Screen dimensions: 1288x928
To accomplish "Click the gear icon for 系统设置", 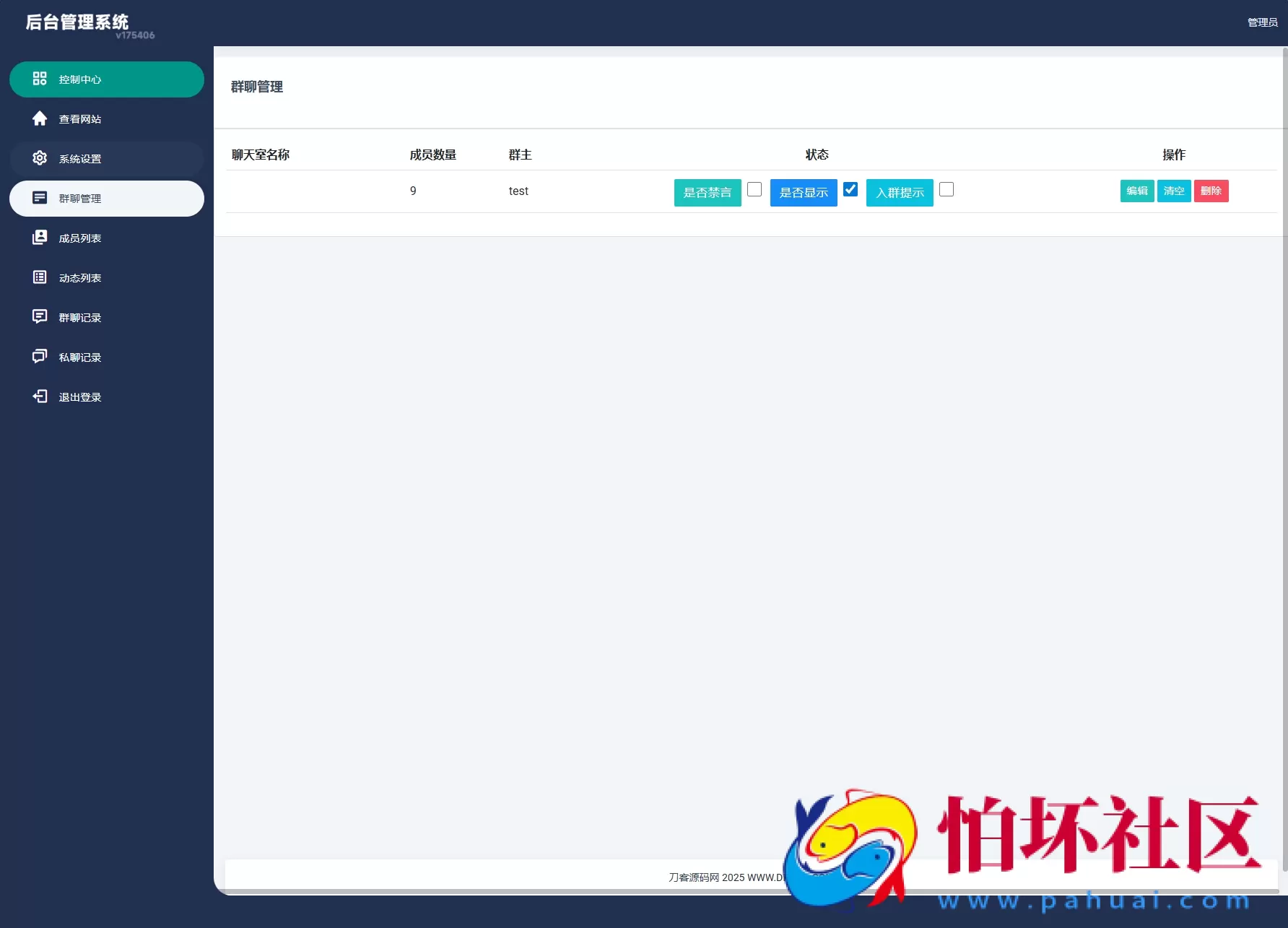I will 40,158.
